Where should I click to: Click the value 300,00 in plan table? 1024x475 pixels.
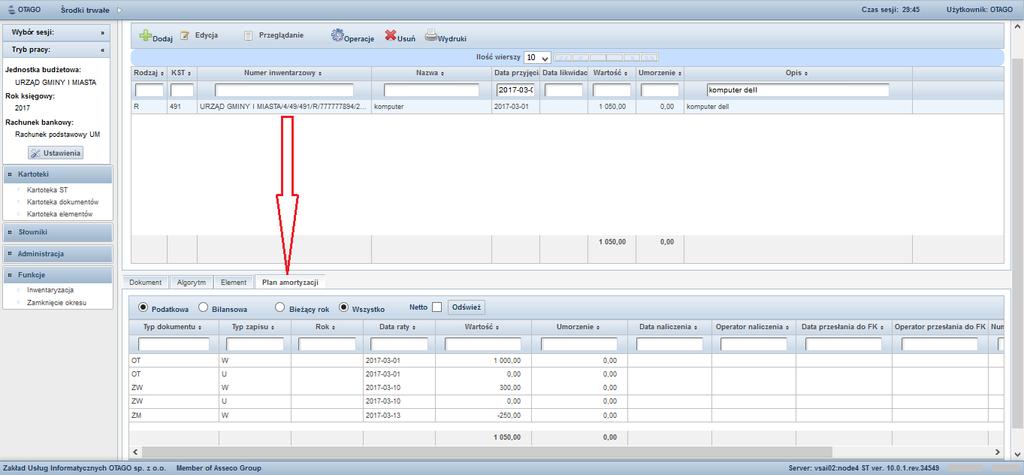click(x=509, y=387)
